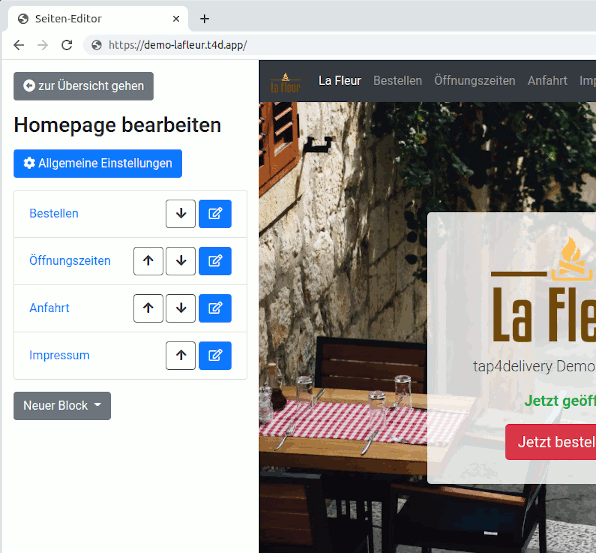Click the Jetzt geöffnet status text
The width and height of the screenshot is (596, 553).
pos(560,401)
